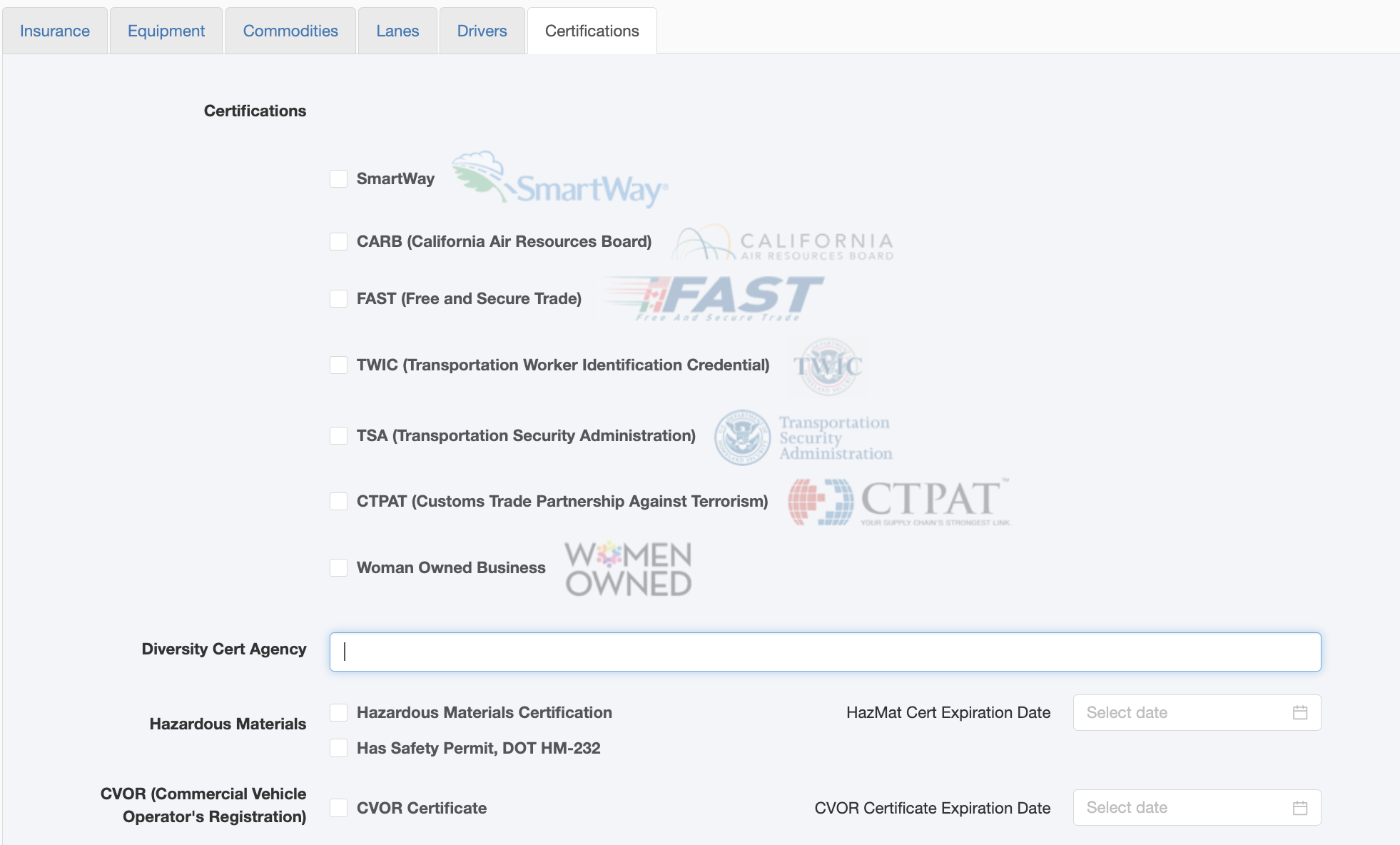Click the Certifications section heading

[x=255, y=111]
